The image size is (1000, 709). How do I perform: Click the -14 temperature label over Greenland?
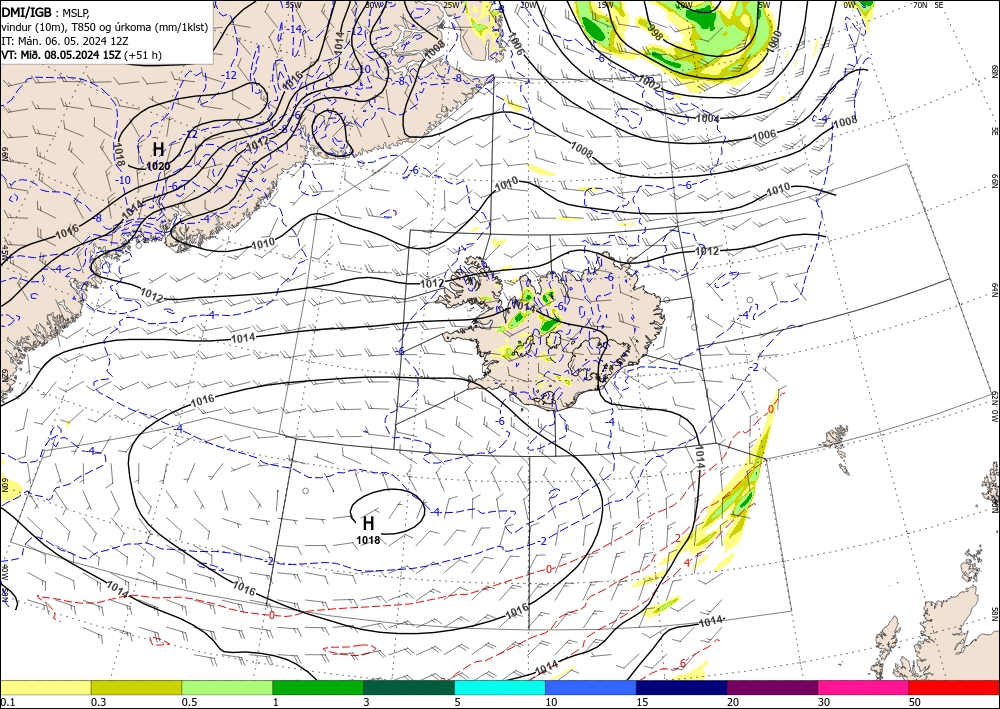point(295,29)
